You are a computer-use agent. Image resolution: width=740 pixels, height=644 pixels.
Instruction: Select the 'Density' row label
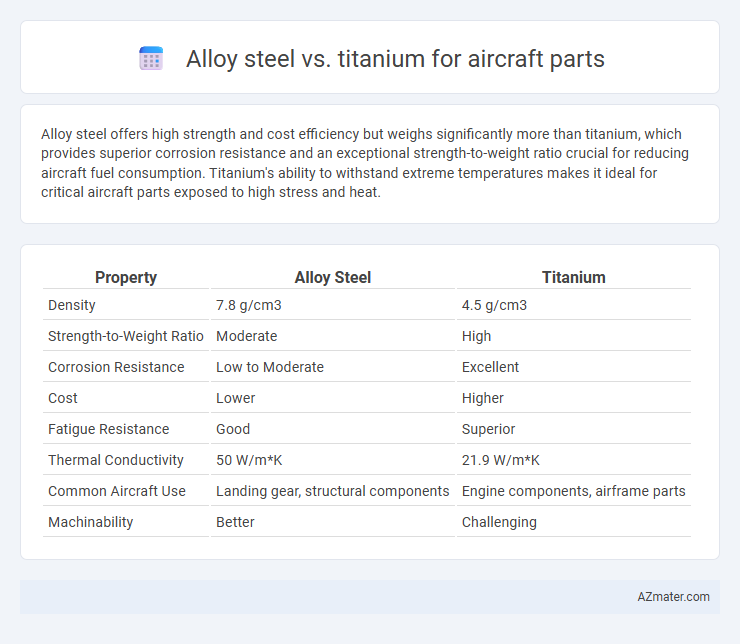coord(72,305)
